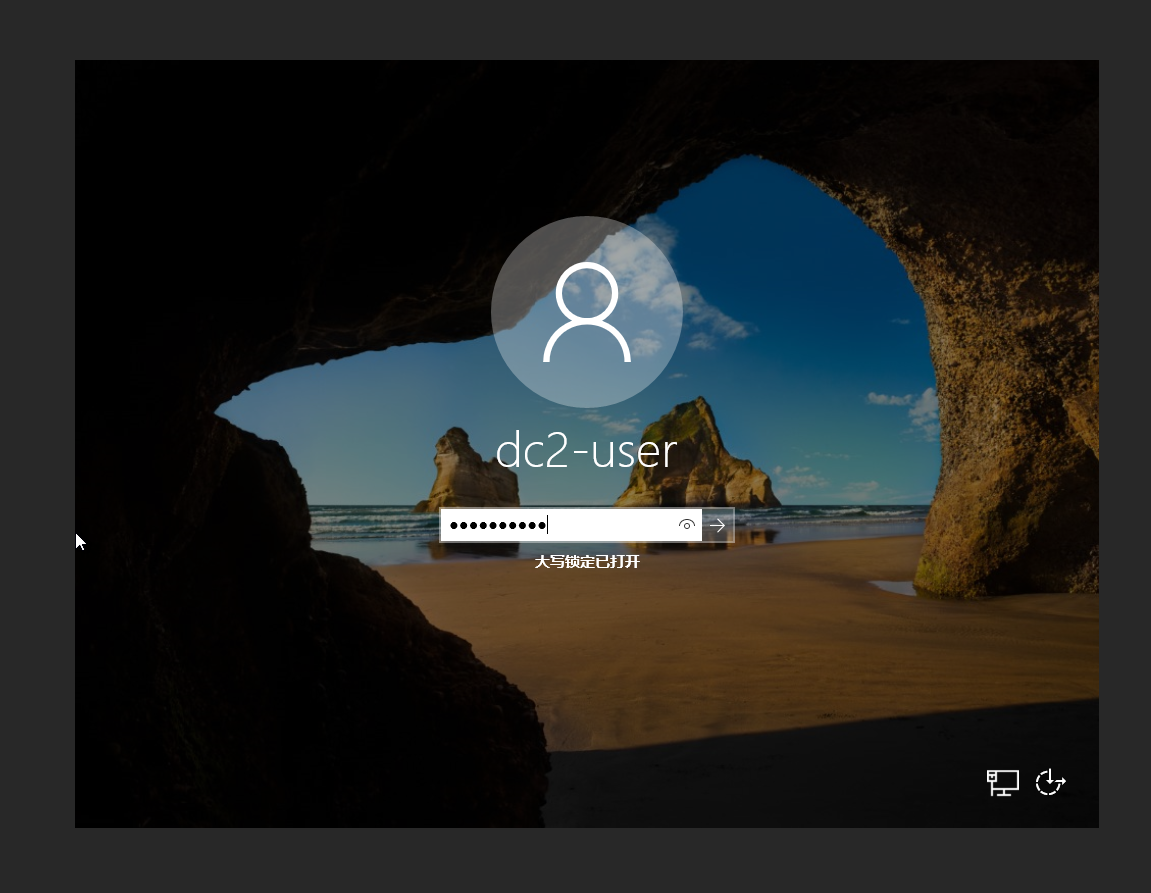Click the caps lock warning 大写锁定已打开

click(x=587, y=562)
